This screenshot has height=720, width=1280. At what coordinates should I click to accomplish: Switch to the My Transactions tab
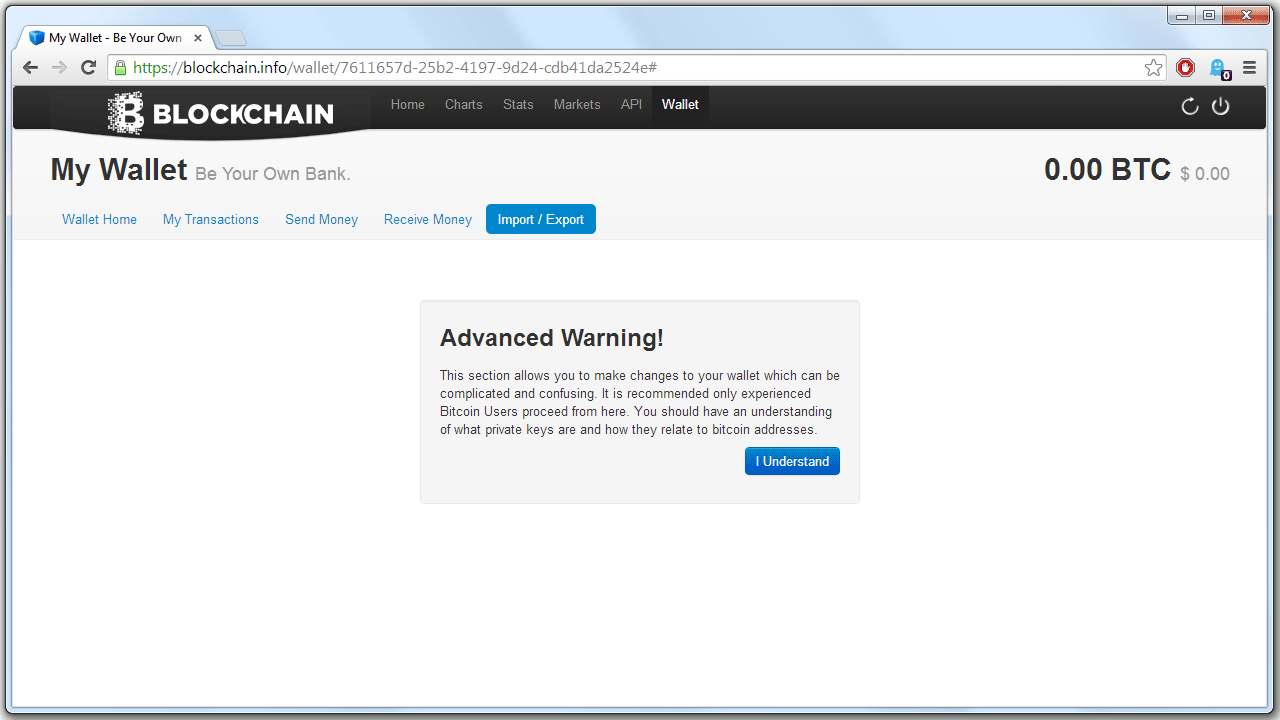210,220
